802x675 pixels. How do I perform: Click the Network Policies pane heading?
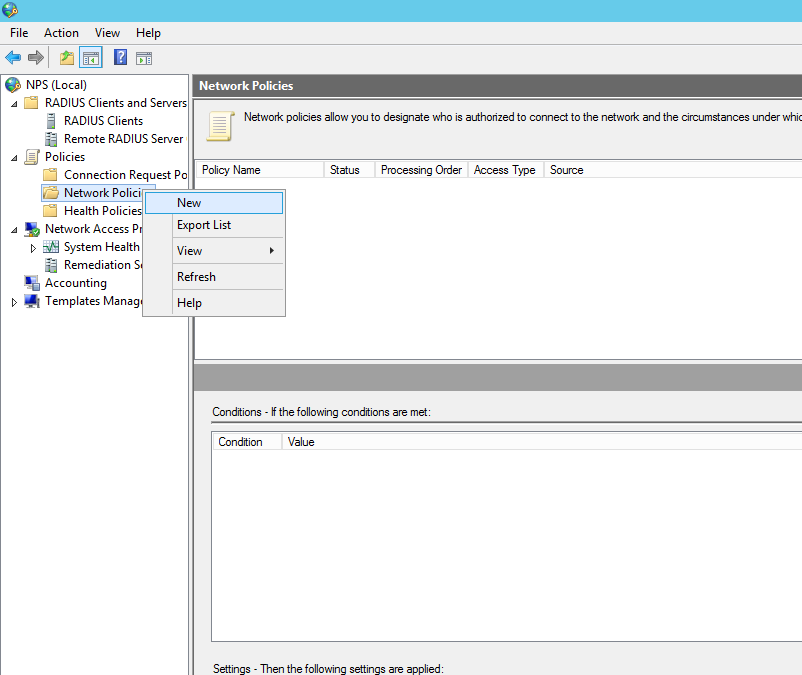(x=246, y=86)
